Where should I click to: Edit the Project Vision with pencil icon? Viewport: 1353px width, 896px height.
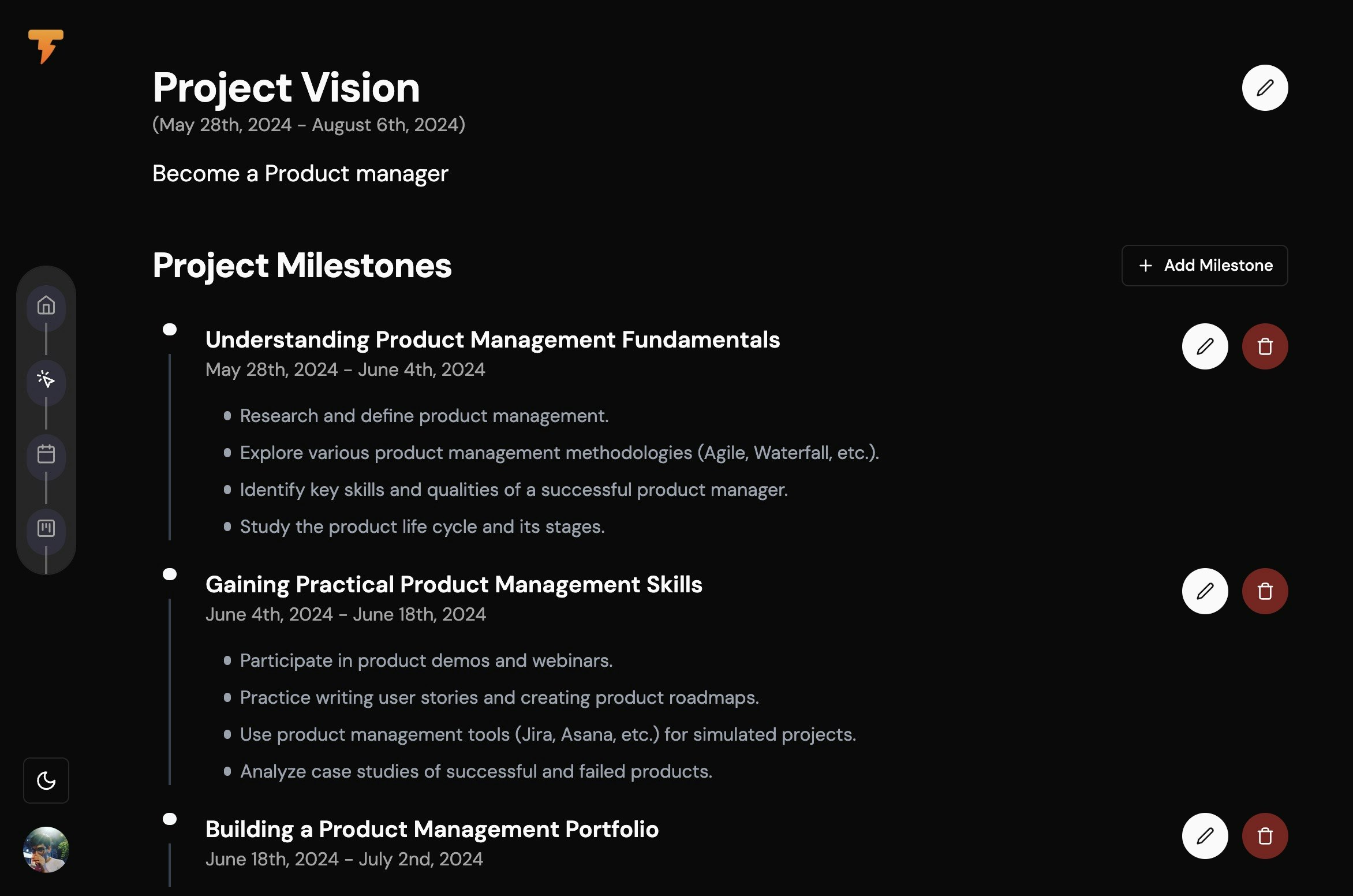click(1265, 88)
